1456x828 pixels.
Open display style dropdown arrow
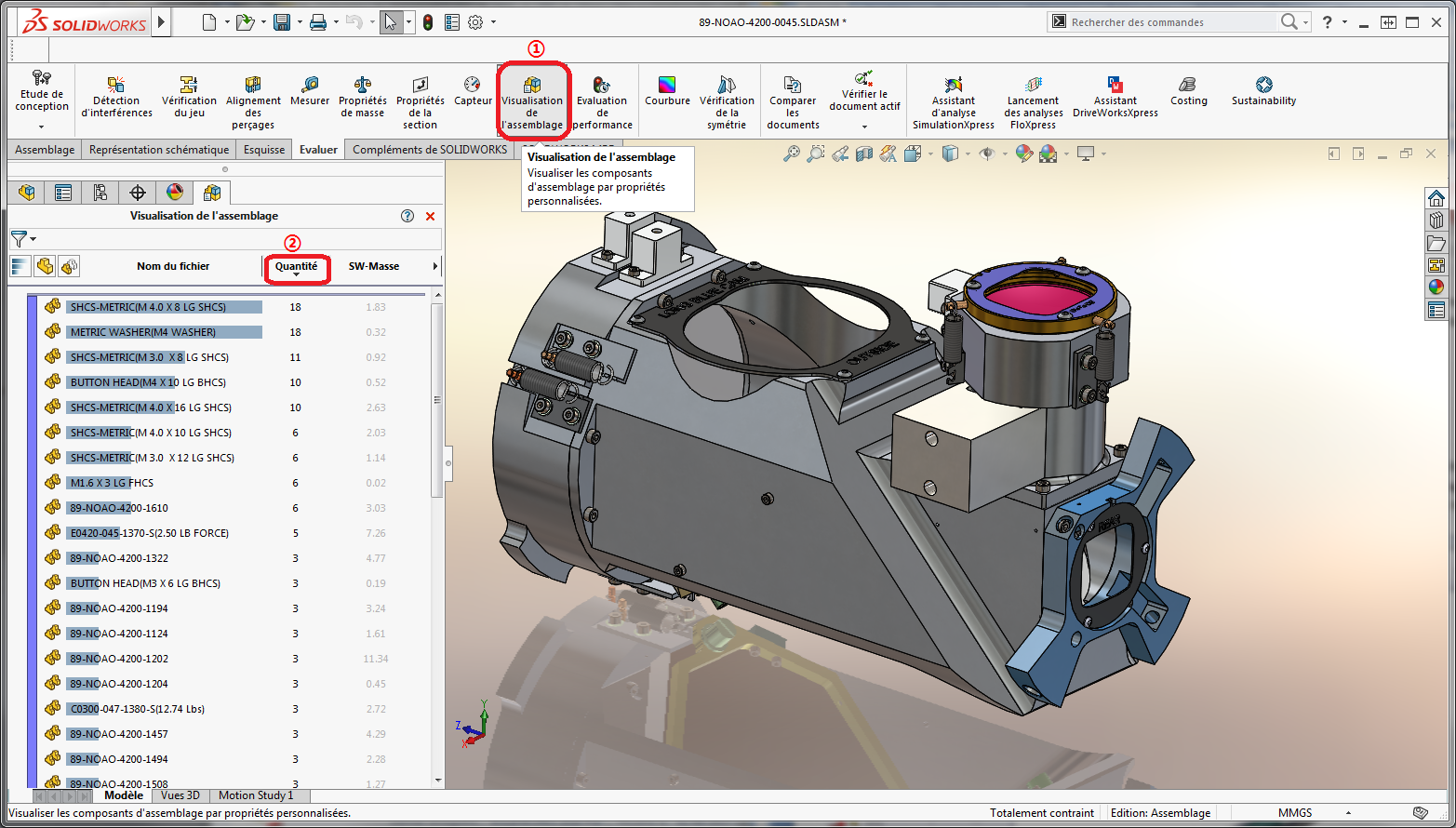pyautogui.click(x=968, y=154)
